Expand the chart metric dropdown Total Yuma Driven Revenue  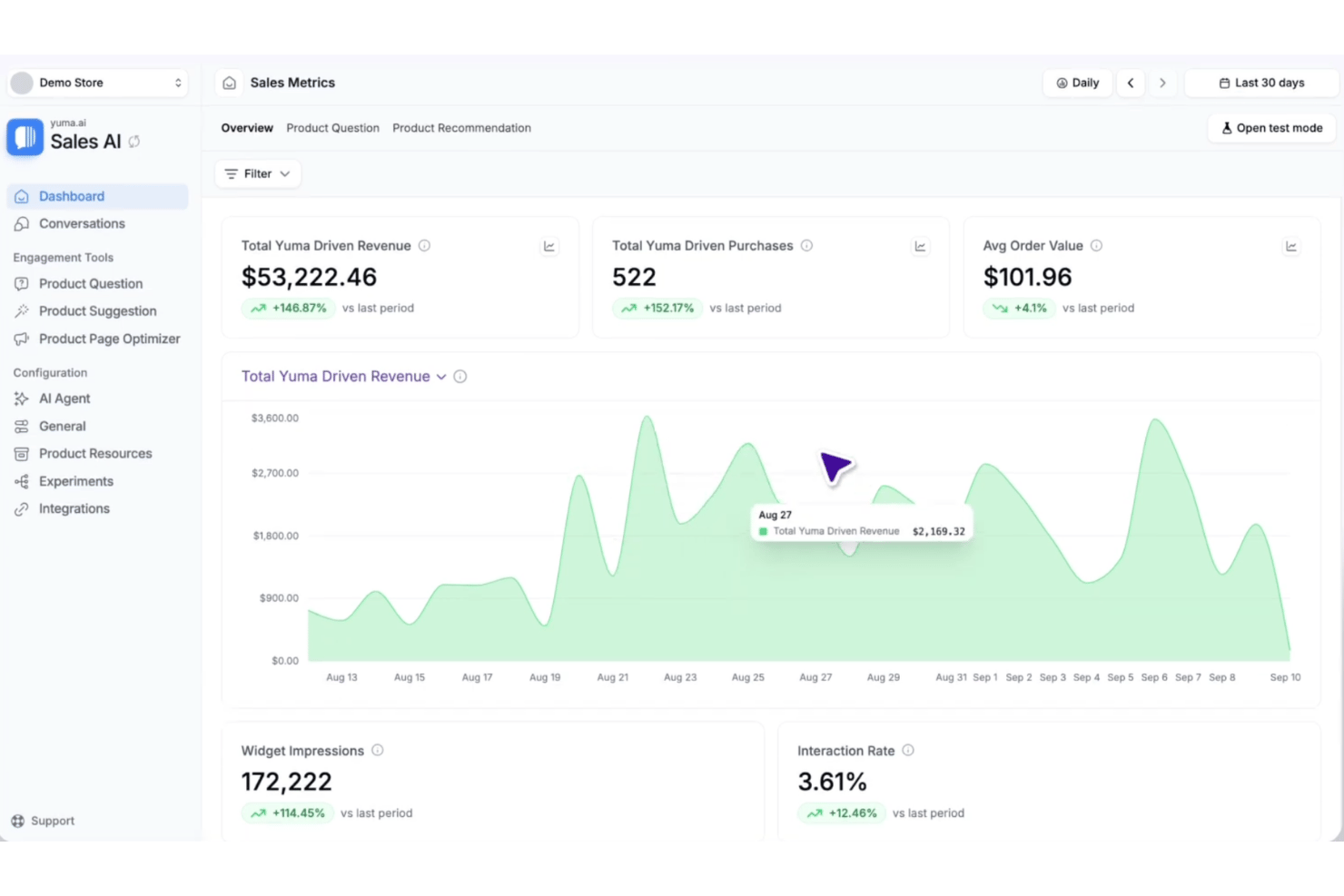pos(344,376)
